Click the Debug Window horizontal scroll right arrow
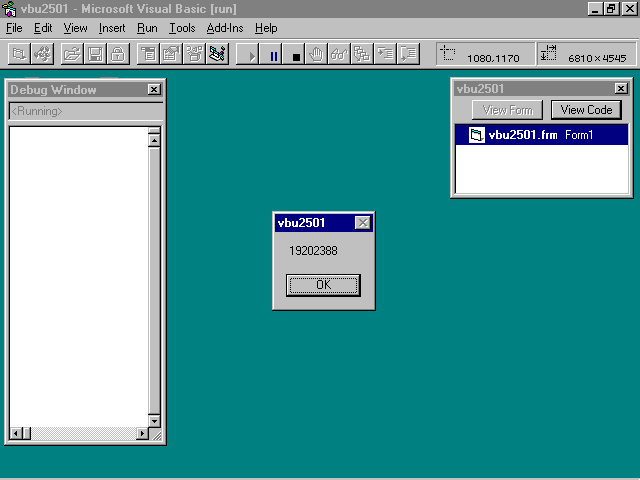 tap(141, 433)
